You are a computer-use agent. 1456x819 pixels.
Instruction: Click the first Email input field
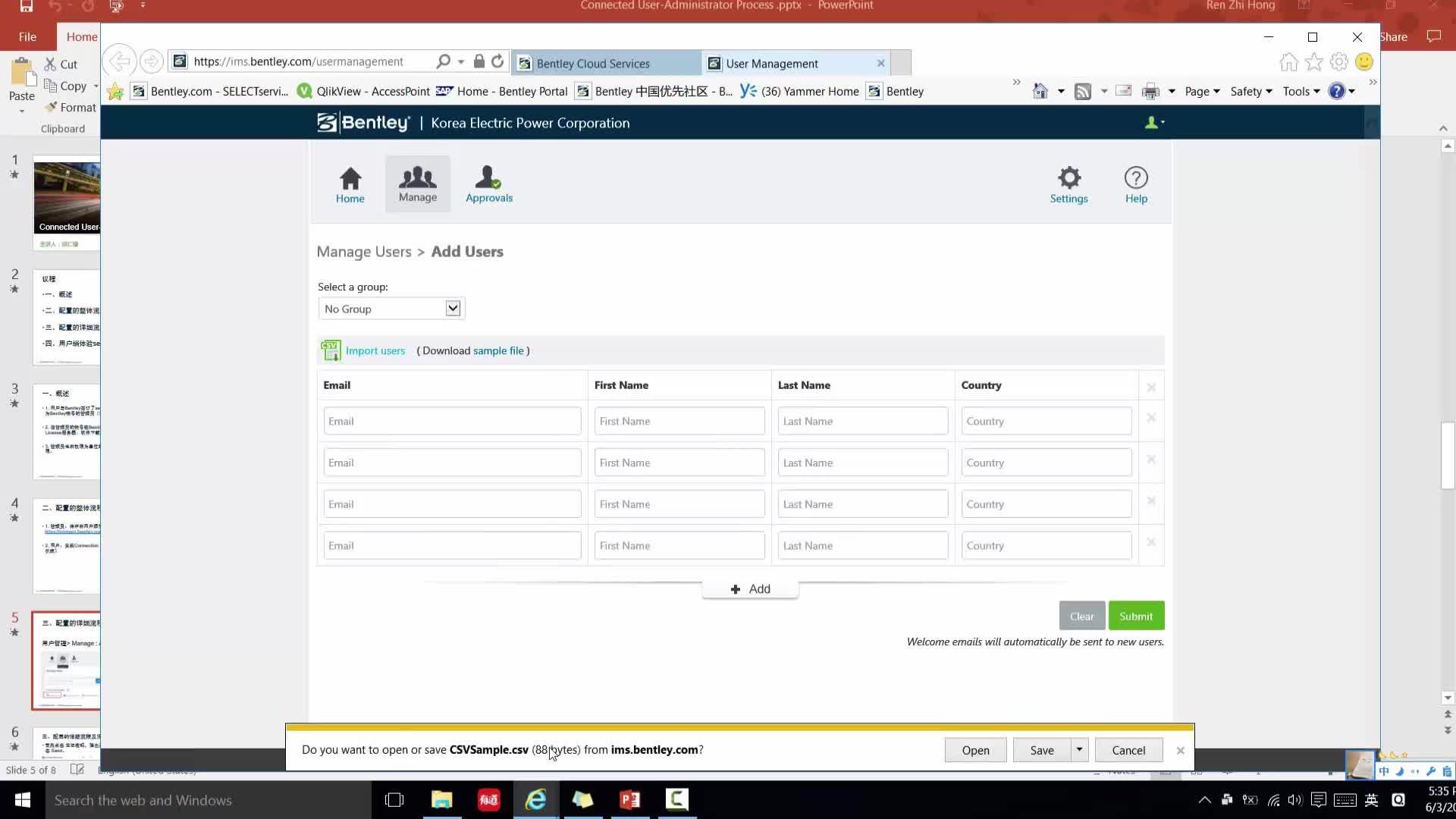click(x=452, y=421)
